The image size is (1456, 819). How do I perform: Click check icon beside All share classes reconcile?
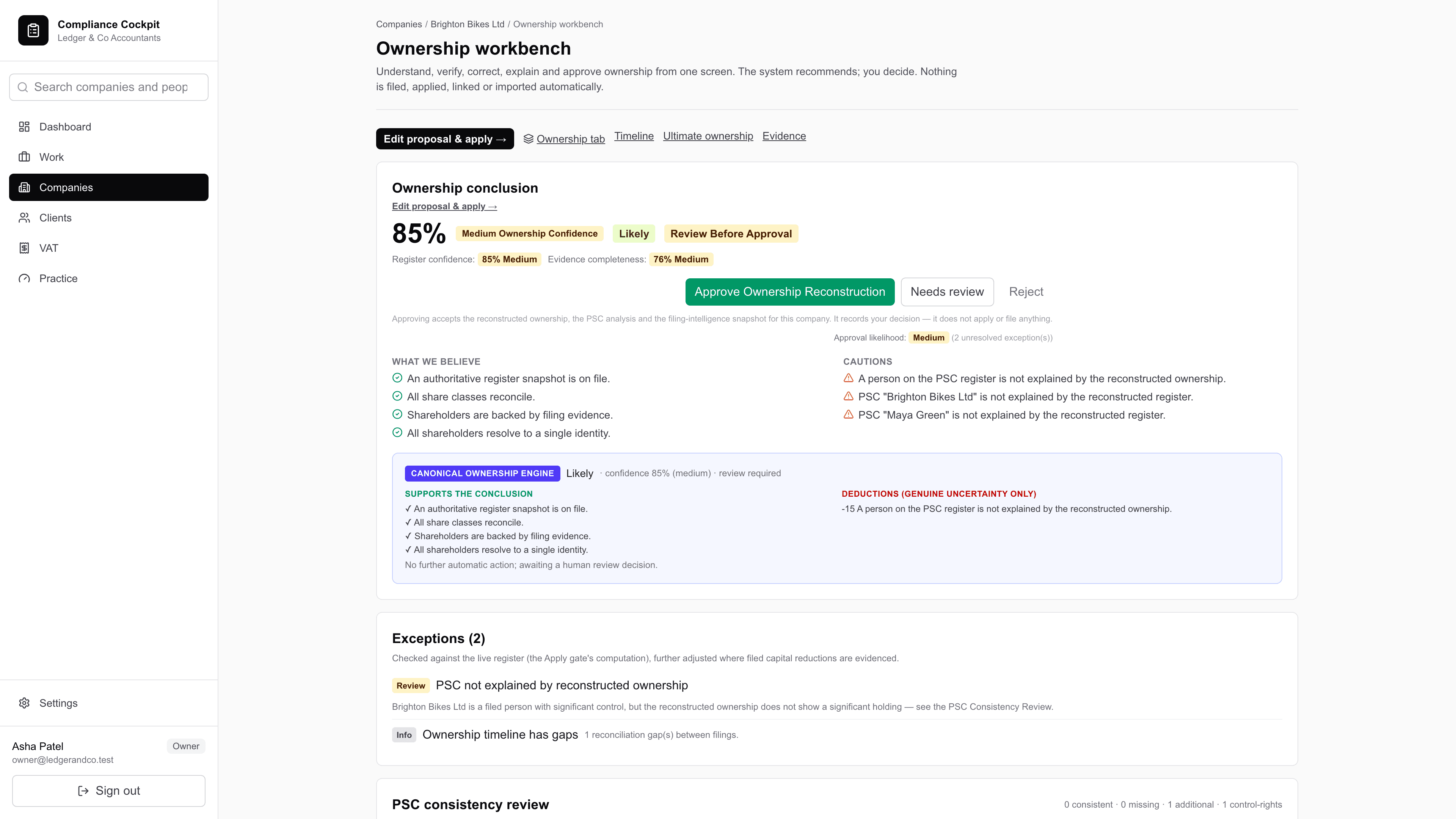click(x=397, y=396)
